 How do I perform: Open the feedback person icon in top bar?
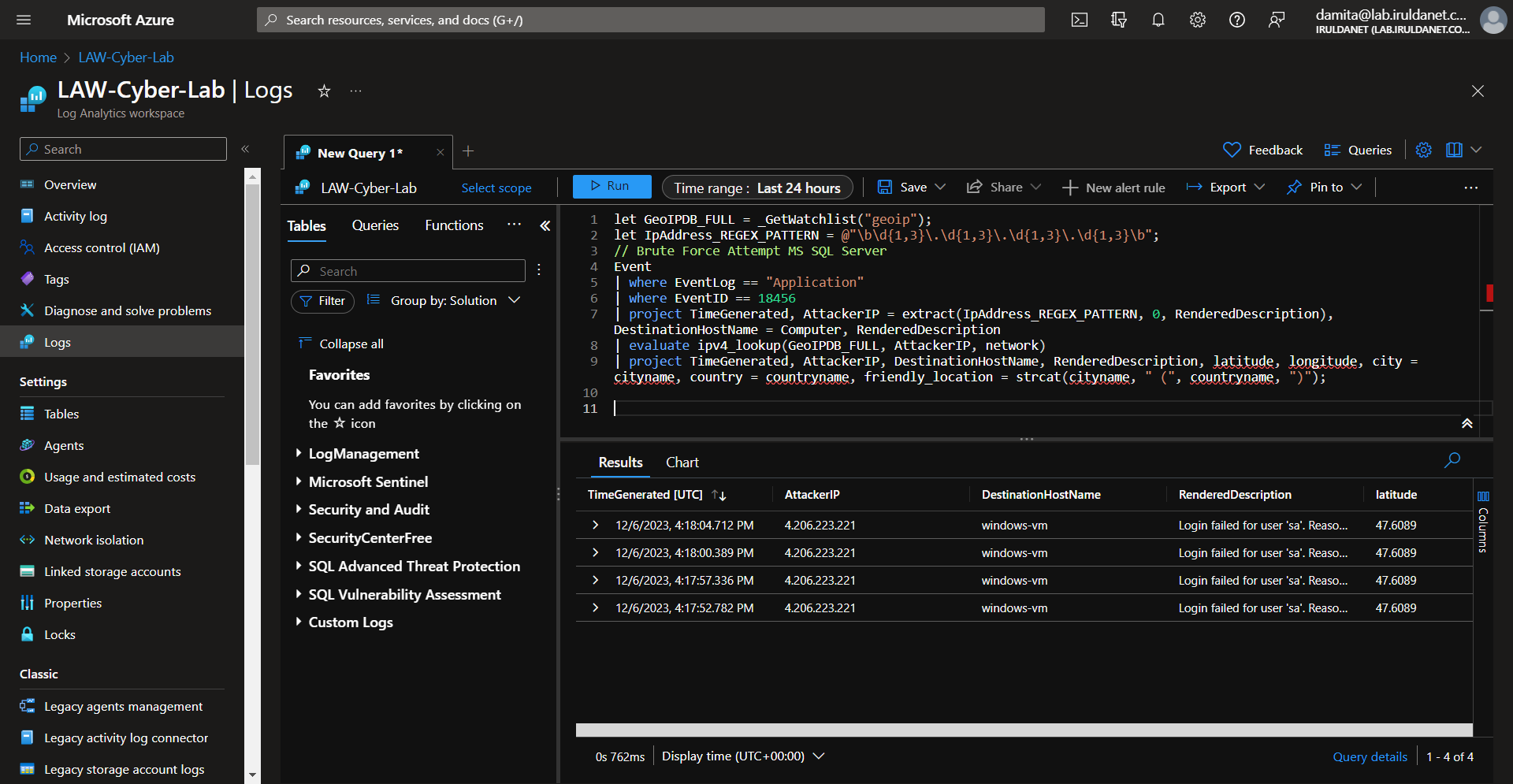[1277, 20]
